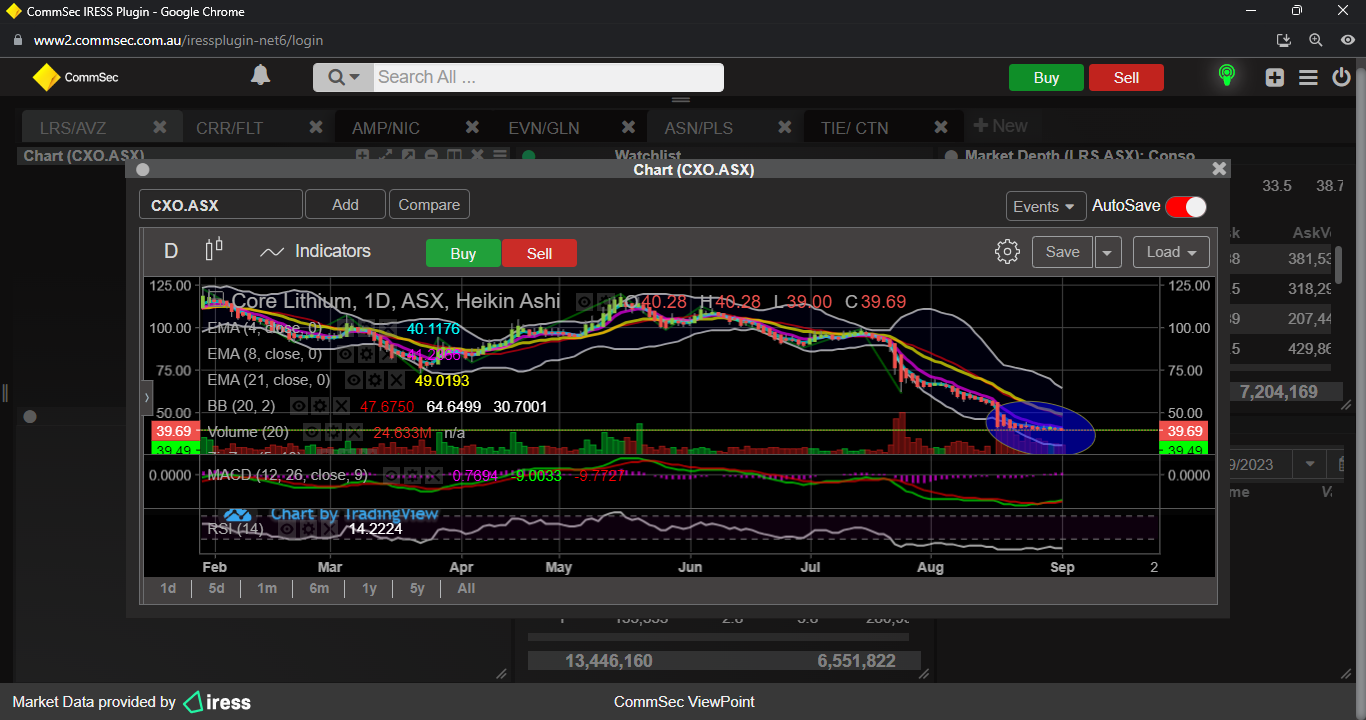1366x720 pixels.
Task: Click the CXO.ASX symbol input field
Action: pyautogui.click(x=221, y=205)
